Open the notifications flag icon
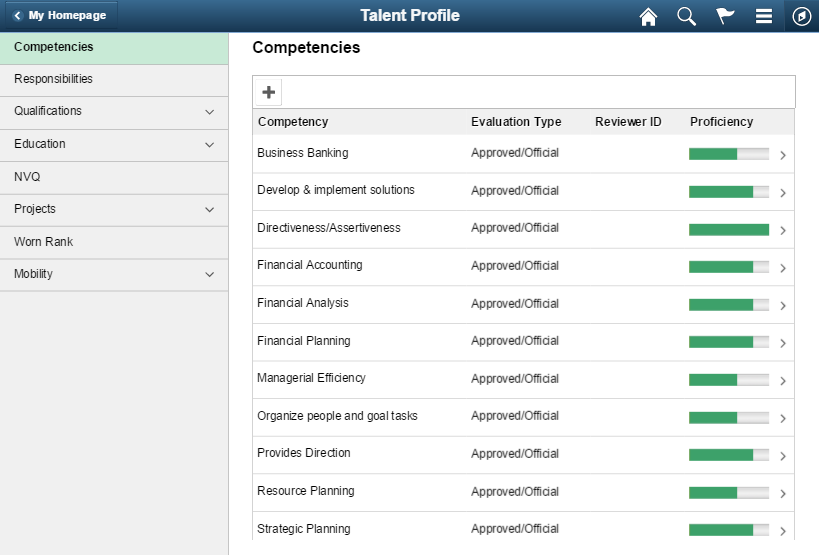The image size is (819, 555). coord(725,16)
